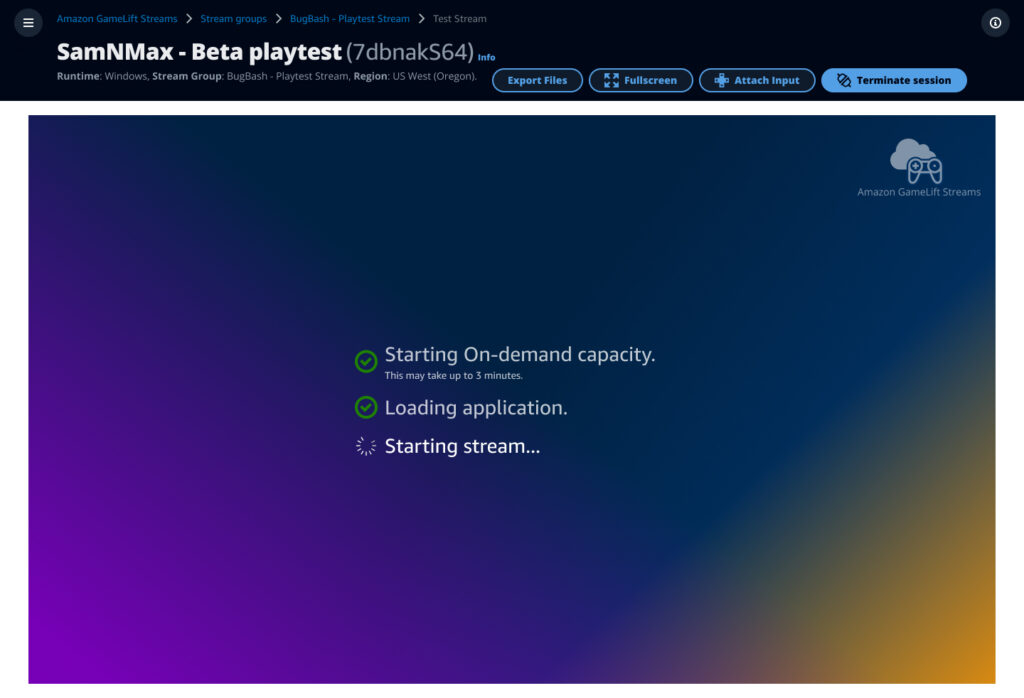
Task: Click the Runtime: Windows text
Action: [102, 76]
